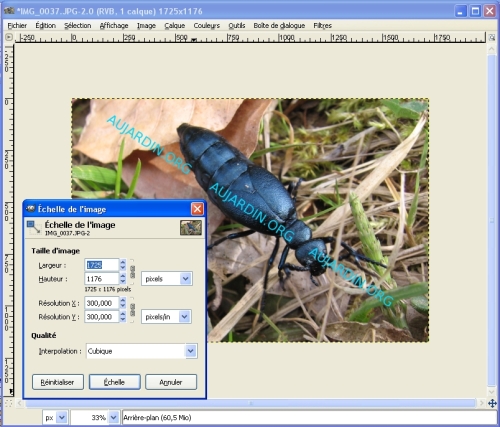
Task: Increase Largeur value with up arrow
Action: coord(123,262)
